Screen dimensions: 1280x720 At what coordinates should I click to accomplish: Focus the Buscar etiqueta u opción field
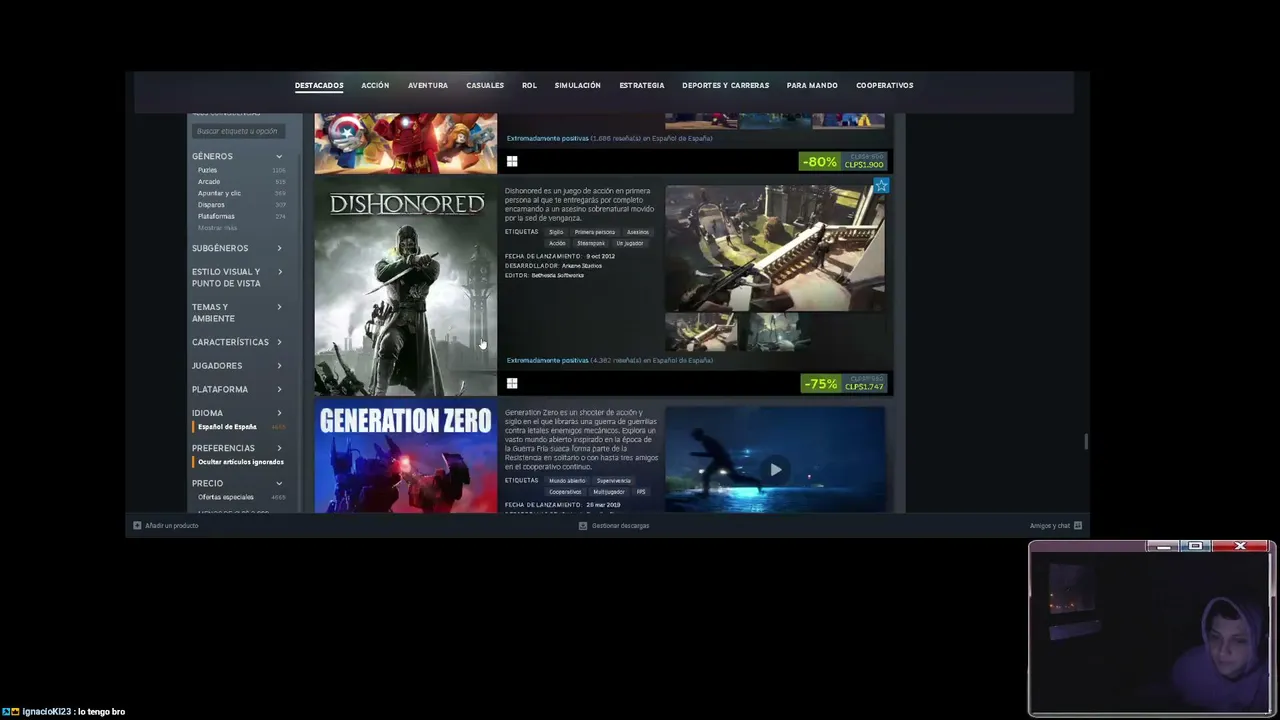[x=238, y=131]
